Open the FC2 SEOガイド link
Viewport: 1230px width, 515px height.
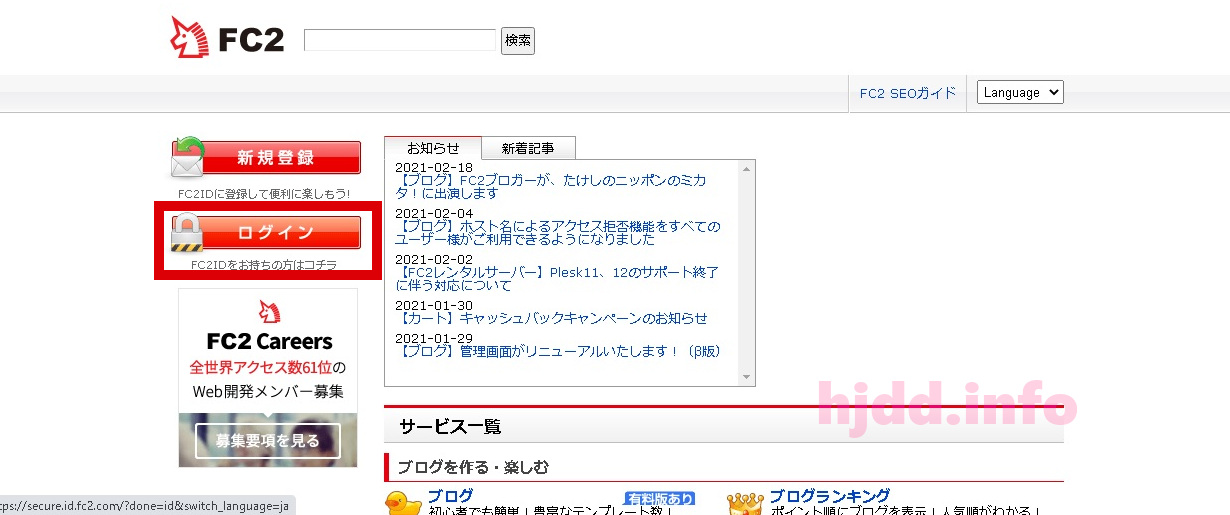click(908, 93)
